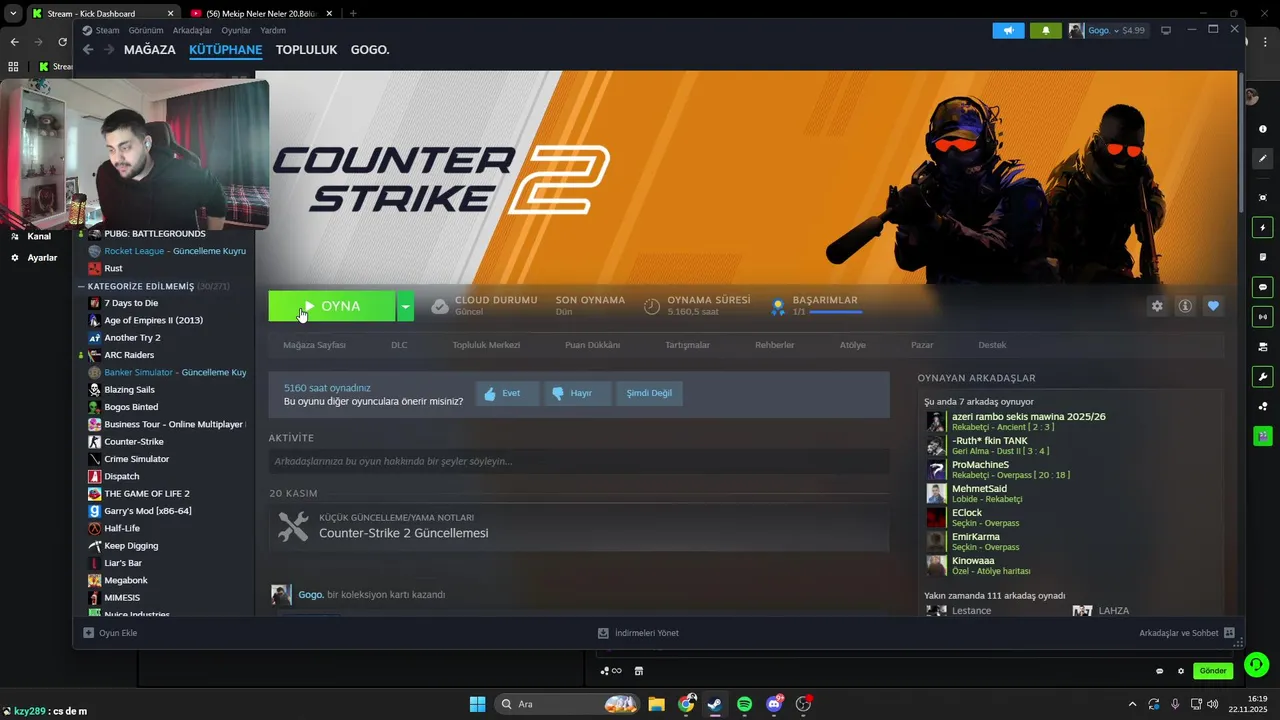This screenshot has width=1280, height=720.
Task: Open the Atölye tab
Action: (852, 345)
